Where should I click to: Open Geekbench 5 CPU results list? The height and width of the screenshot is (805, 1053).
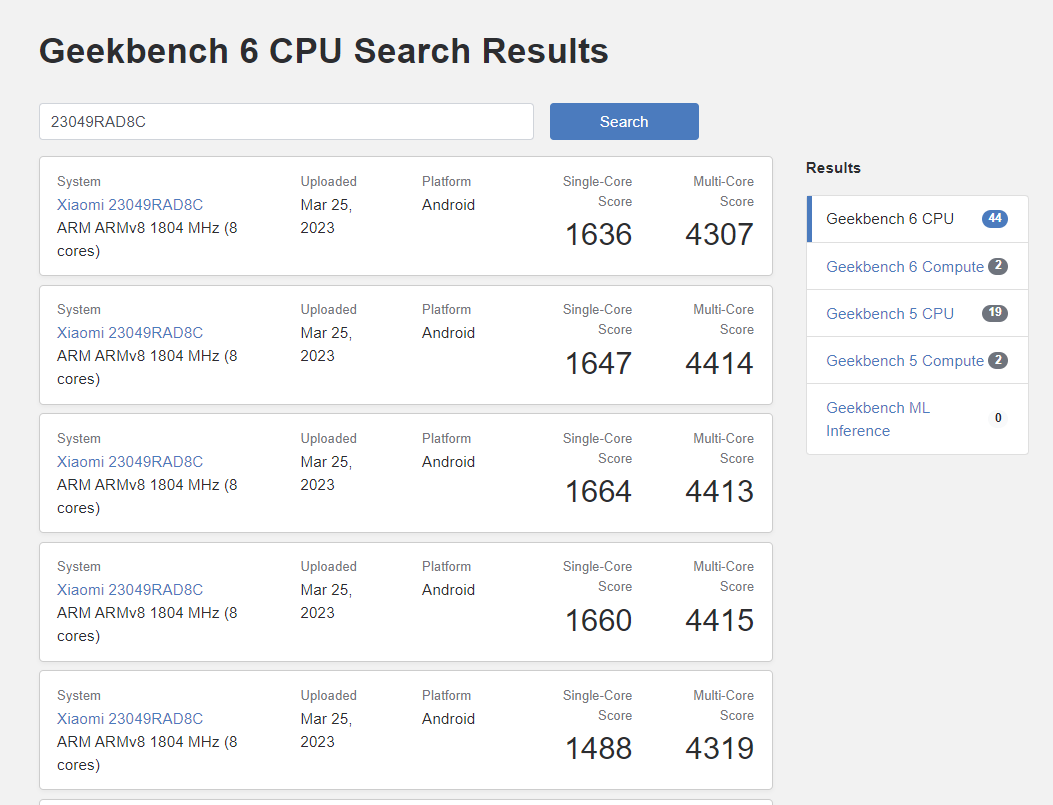coord(889,313)
